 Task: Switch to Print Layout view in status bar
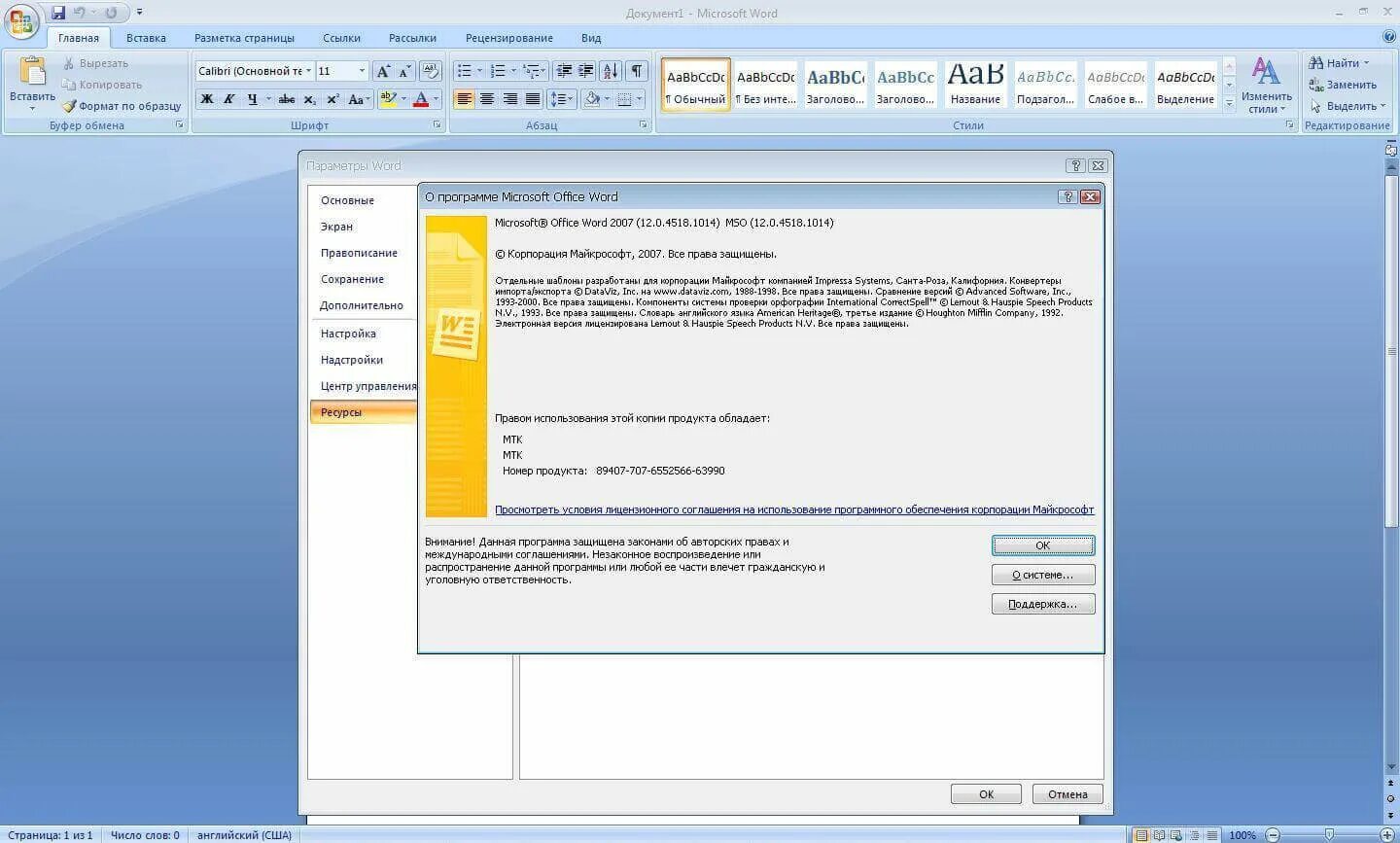1142,835
